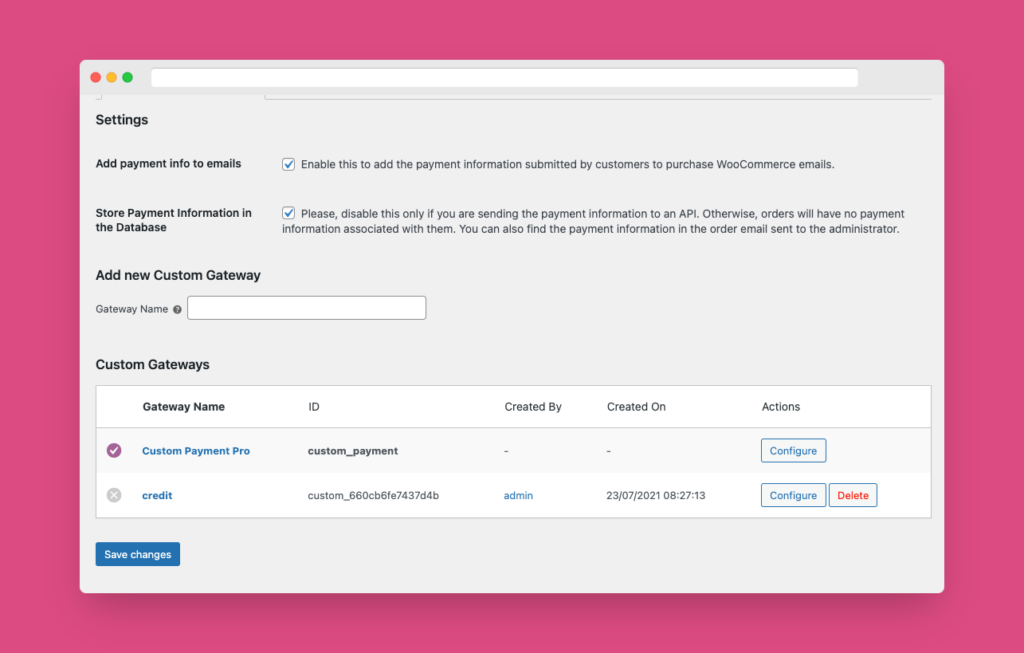This screenshot has height=653, width=1024.
Task: Maximize the window with the green button
Action: [127, 77]
